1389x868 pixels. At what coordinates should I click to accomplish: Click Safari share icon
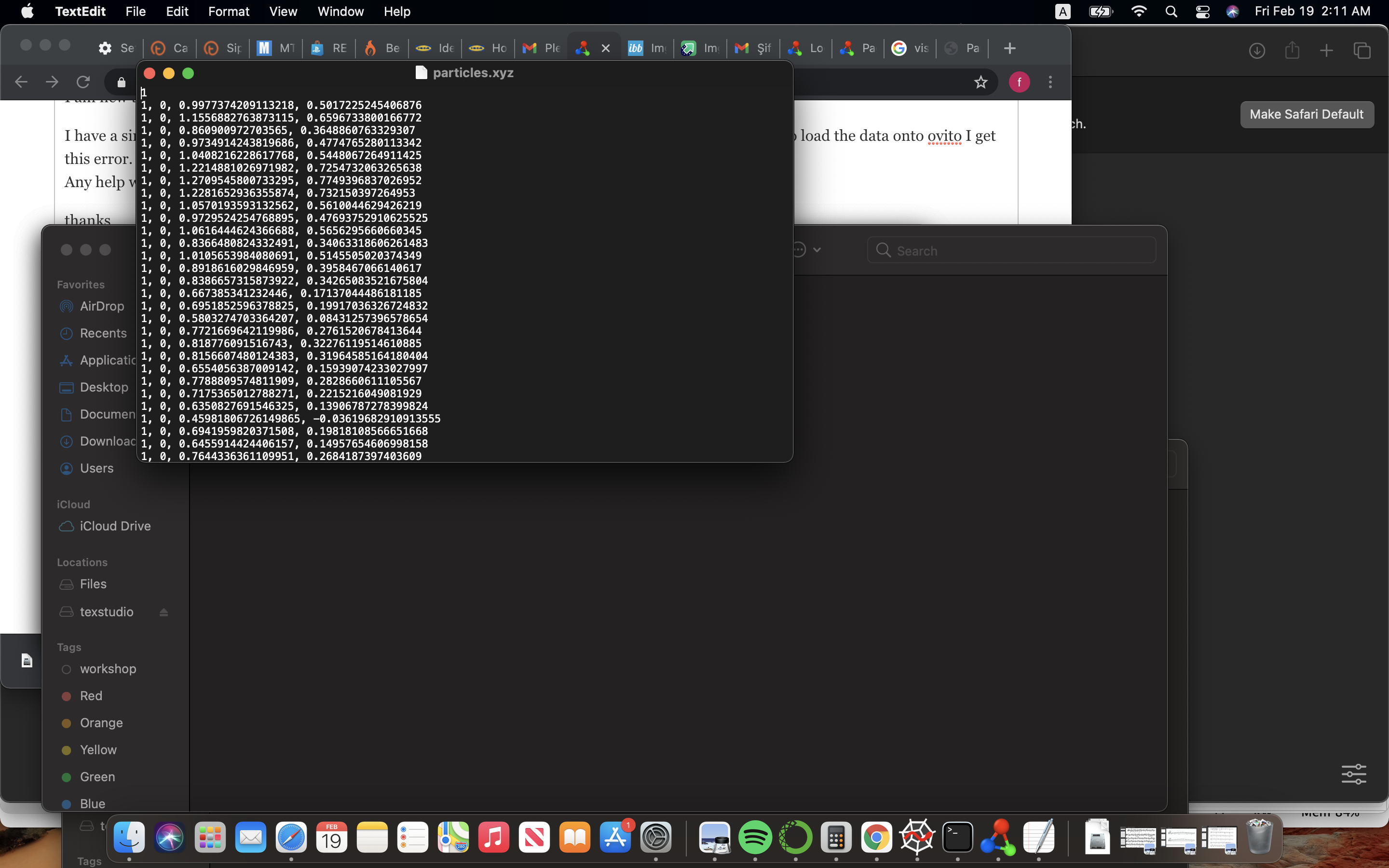click(1292, 51)
